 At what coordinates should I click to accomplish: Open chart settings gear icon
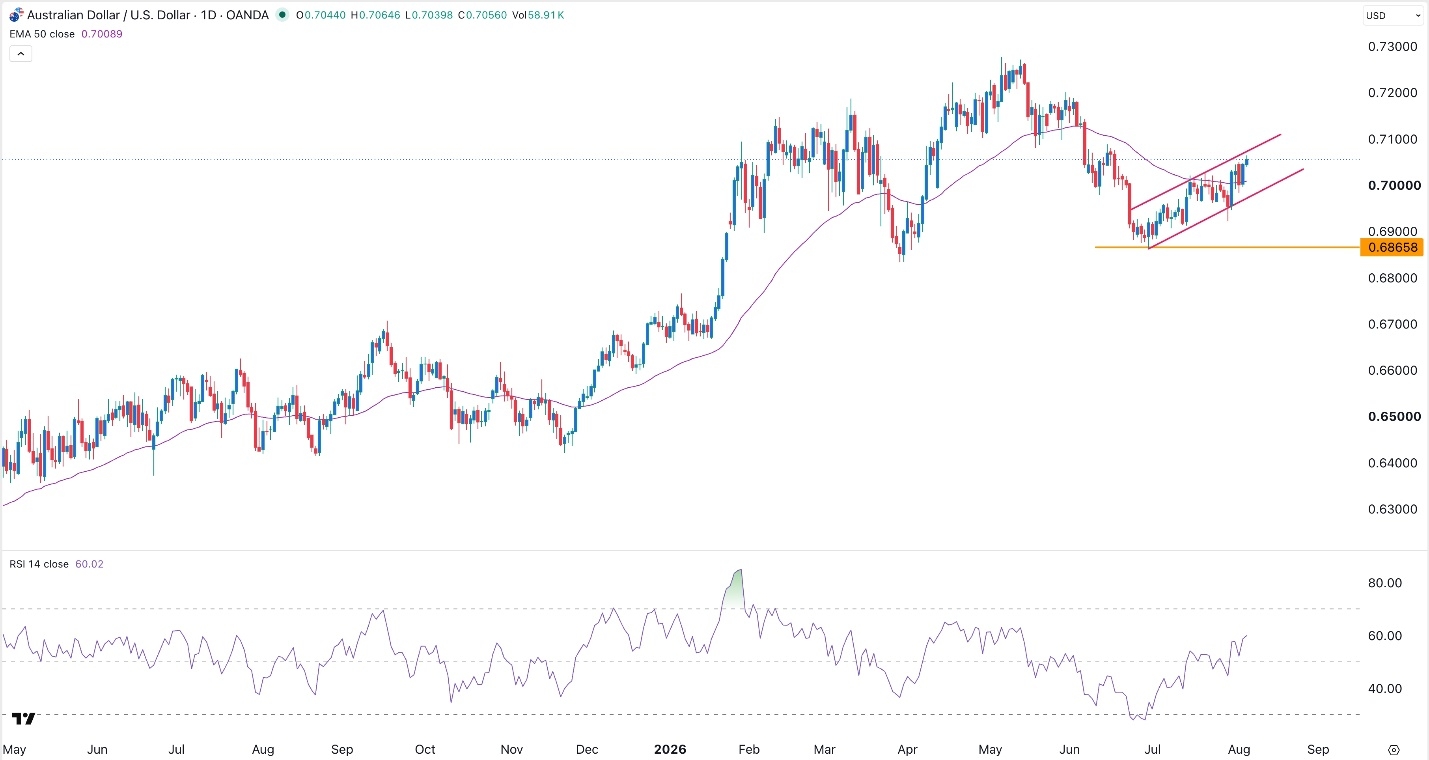point(1394,750)
